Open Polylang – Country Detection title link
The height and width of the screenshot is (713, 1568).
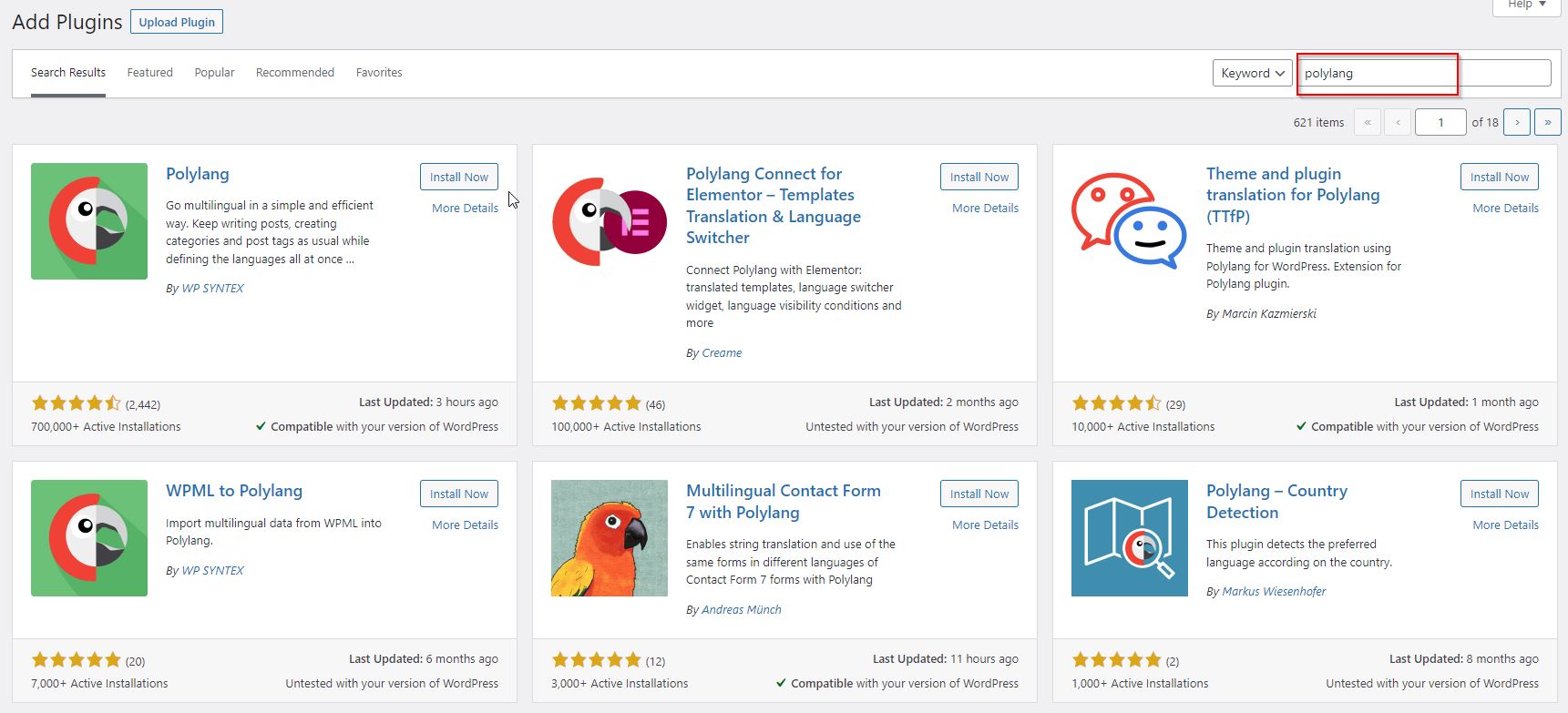(1276, 502)
